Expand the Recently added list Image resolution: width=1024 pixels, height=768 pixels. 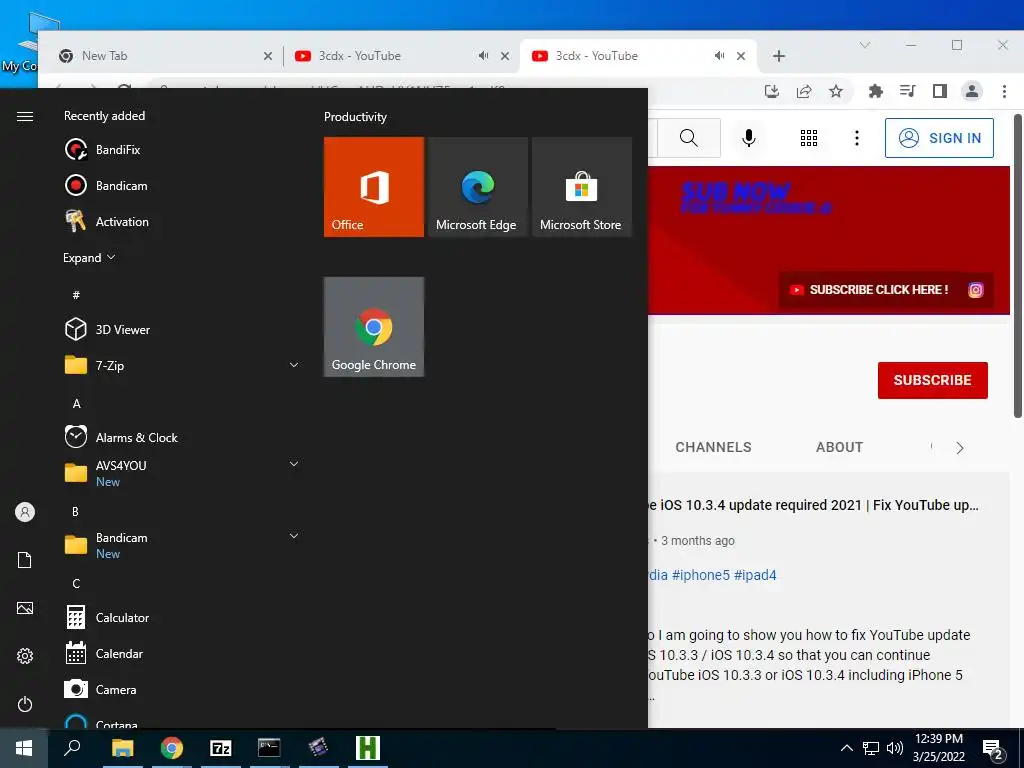(89, 257)
